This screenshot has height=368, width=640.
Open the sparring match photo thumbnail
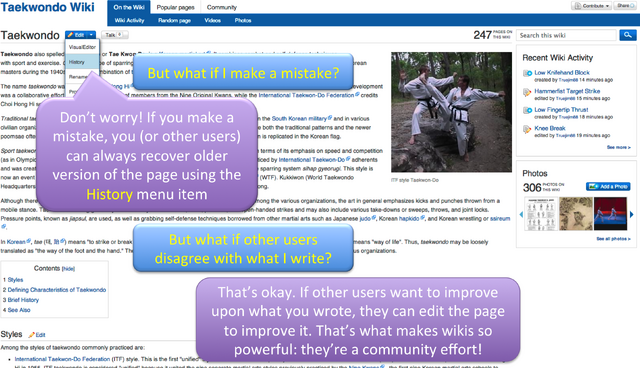point(610,214)
